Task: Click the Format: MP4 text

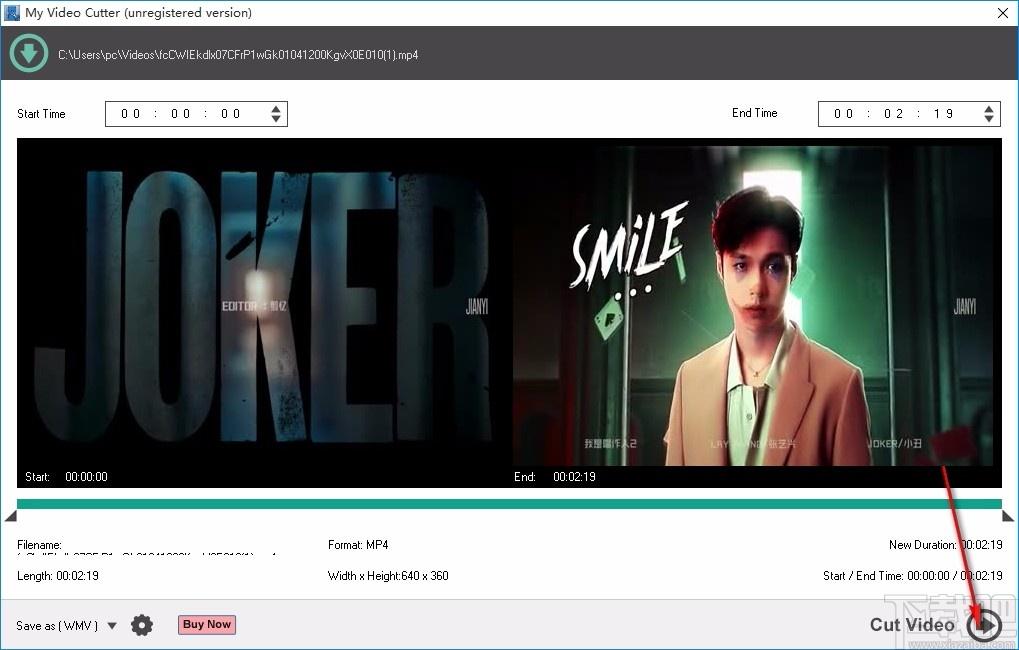Action: click(358, 545)
